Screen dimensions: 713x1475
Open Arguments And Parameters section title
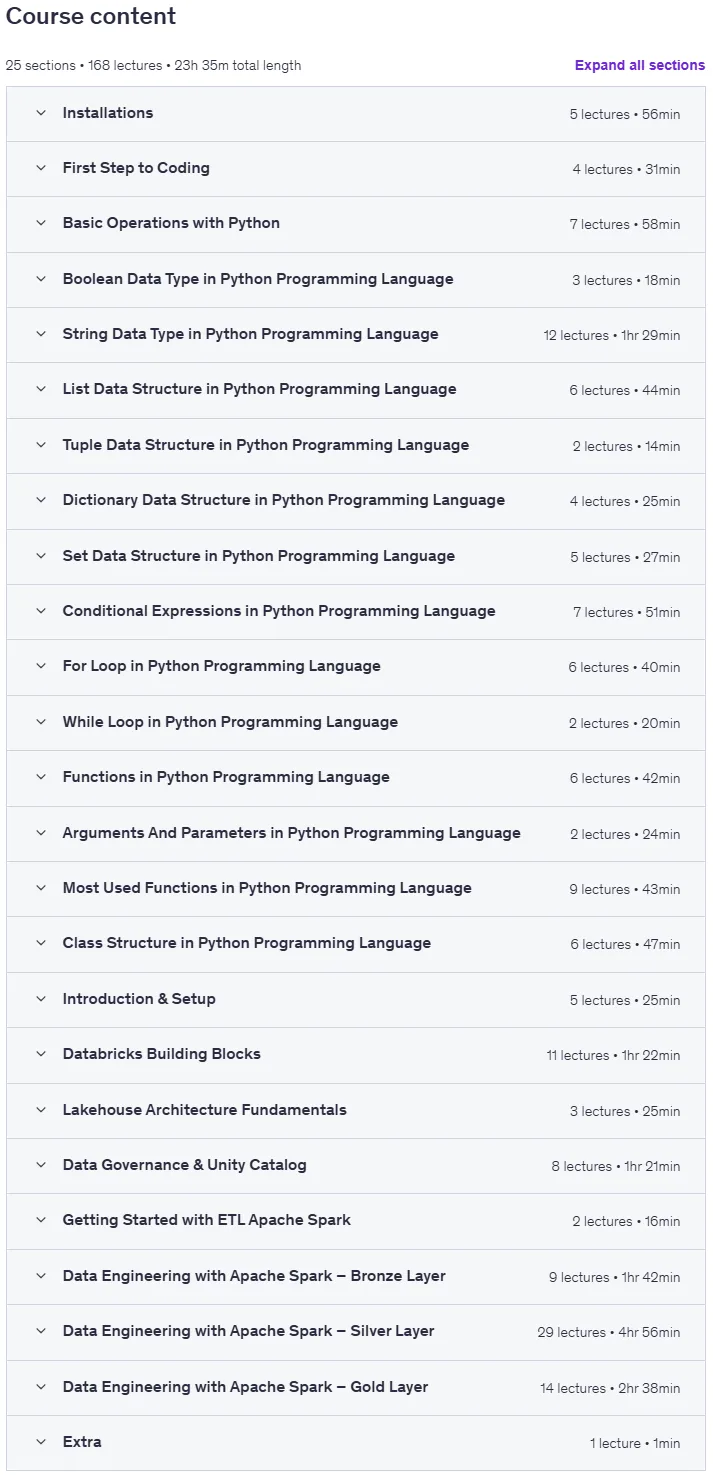292,833
